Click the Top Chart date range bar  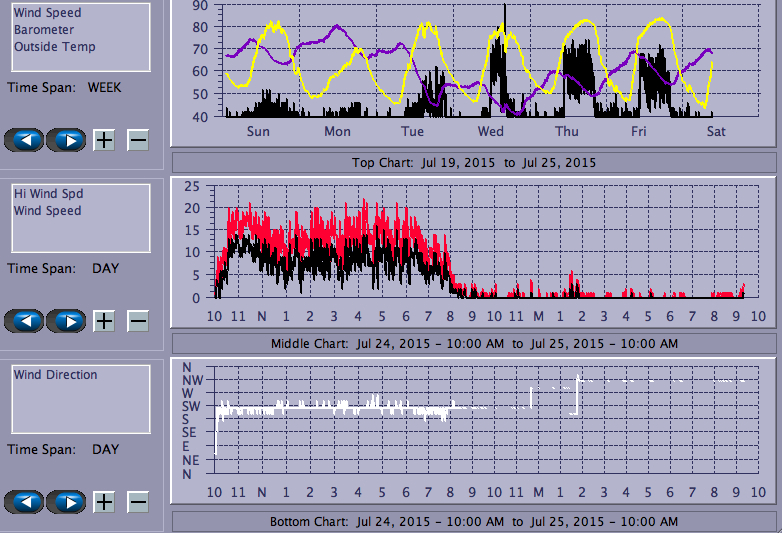[x=474, y=163]
